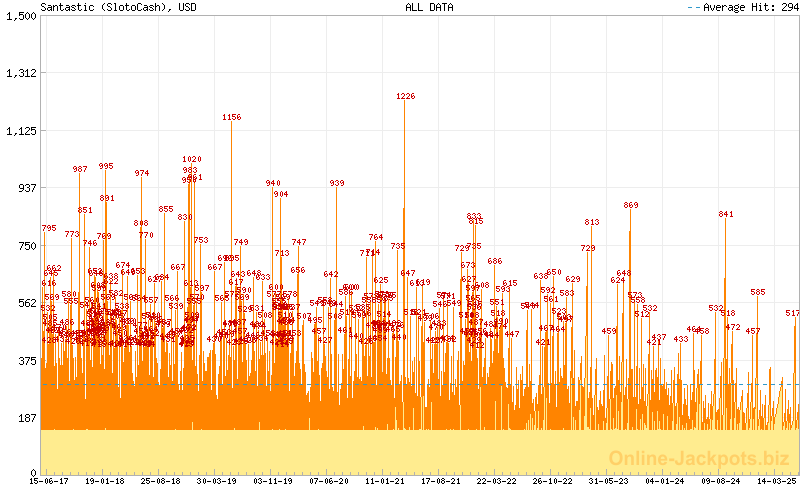Click the 939 peak value label
Image resolution: width=800 pixels, height=490 pixels.
coord(337,183)
